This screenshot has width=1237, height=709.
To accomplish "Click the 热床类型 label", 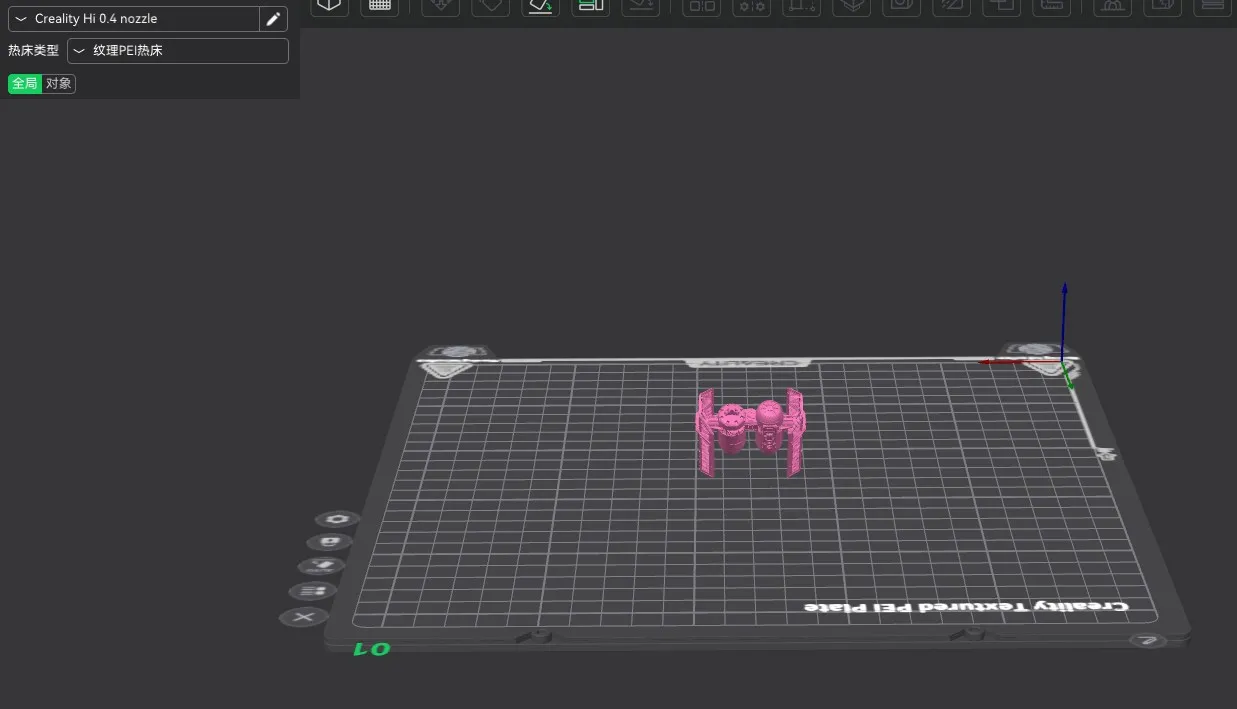I will point(34,51).
